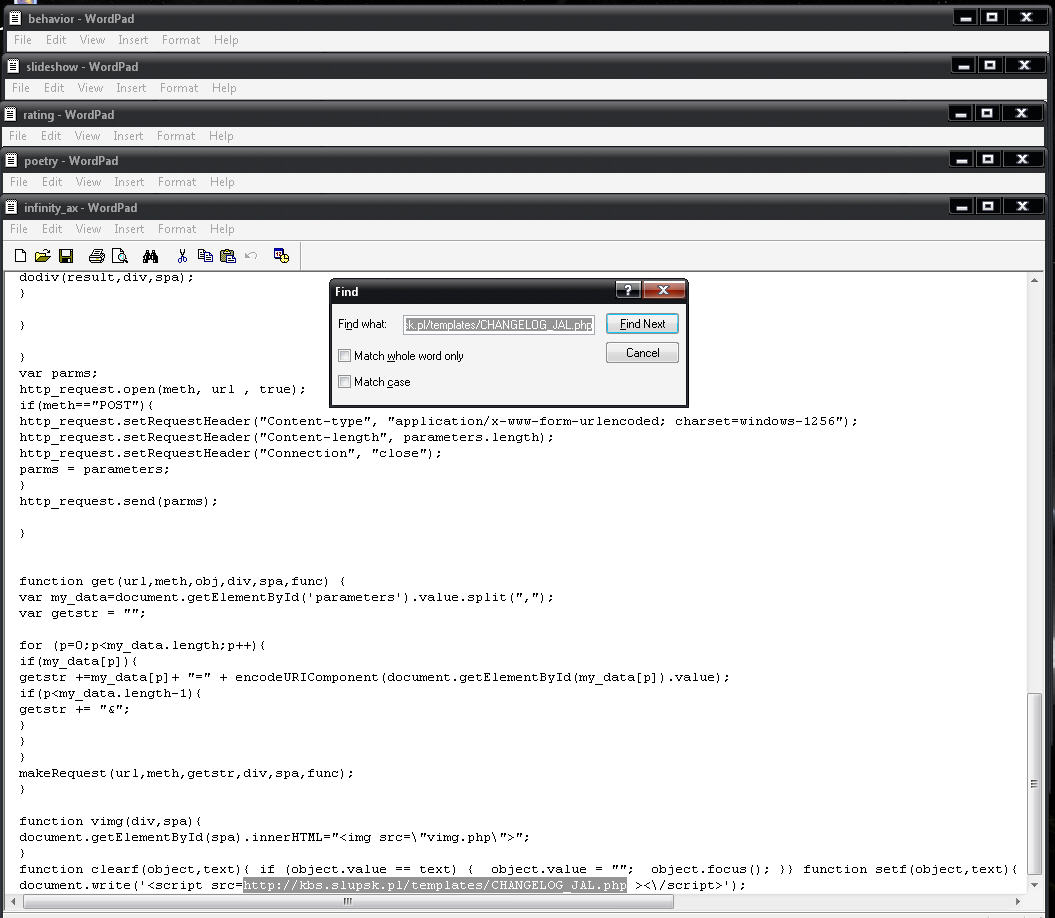Image resolution: width=1055 pixels, height=918 pixels.
Task: Open Print Preview from the toolbar
Action: [120, 256]
